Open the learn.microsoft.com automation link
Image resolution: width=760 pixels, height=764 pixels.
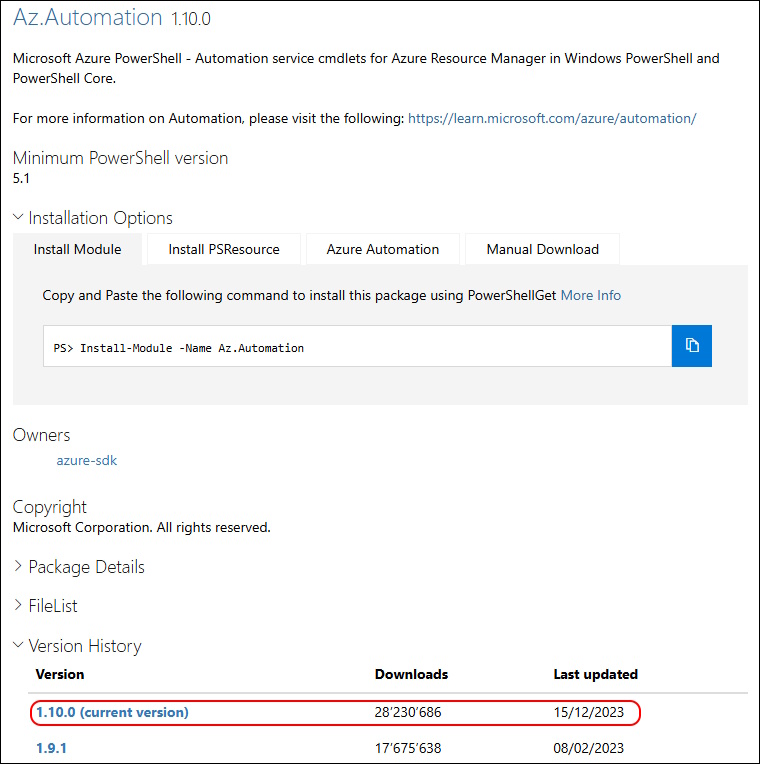552,118
